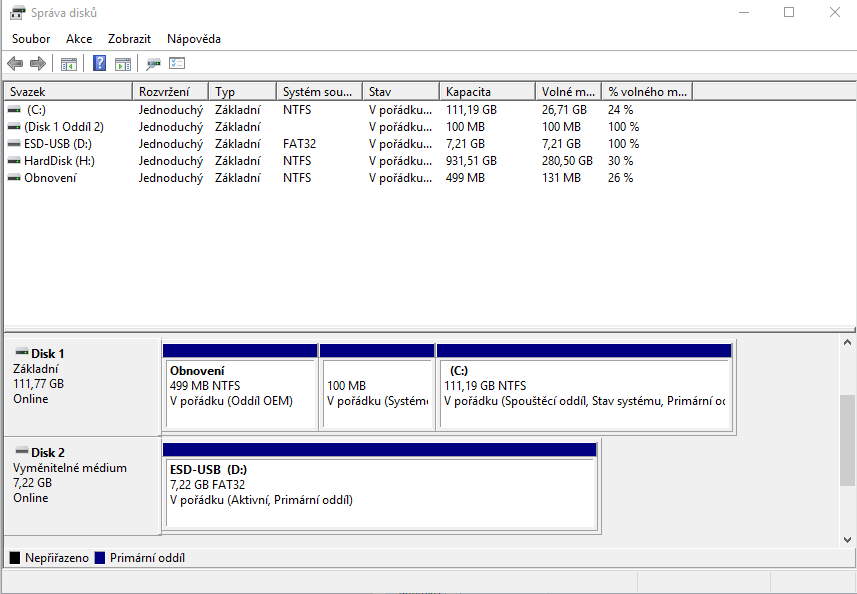This screenshot has width=857, height=594.
Task: Open the properties checklist toolbar icon
Action: pyautogui.click(x=177, y=63)
